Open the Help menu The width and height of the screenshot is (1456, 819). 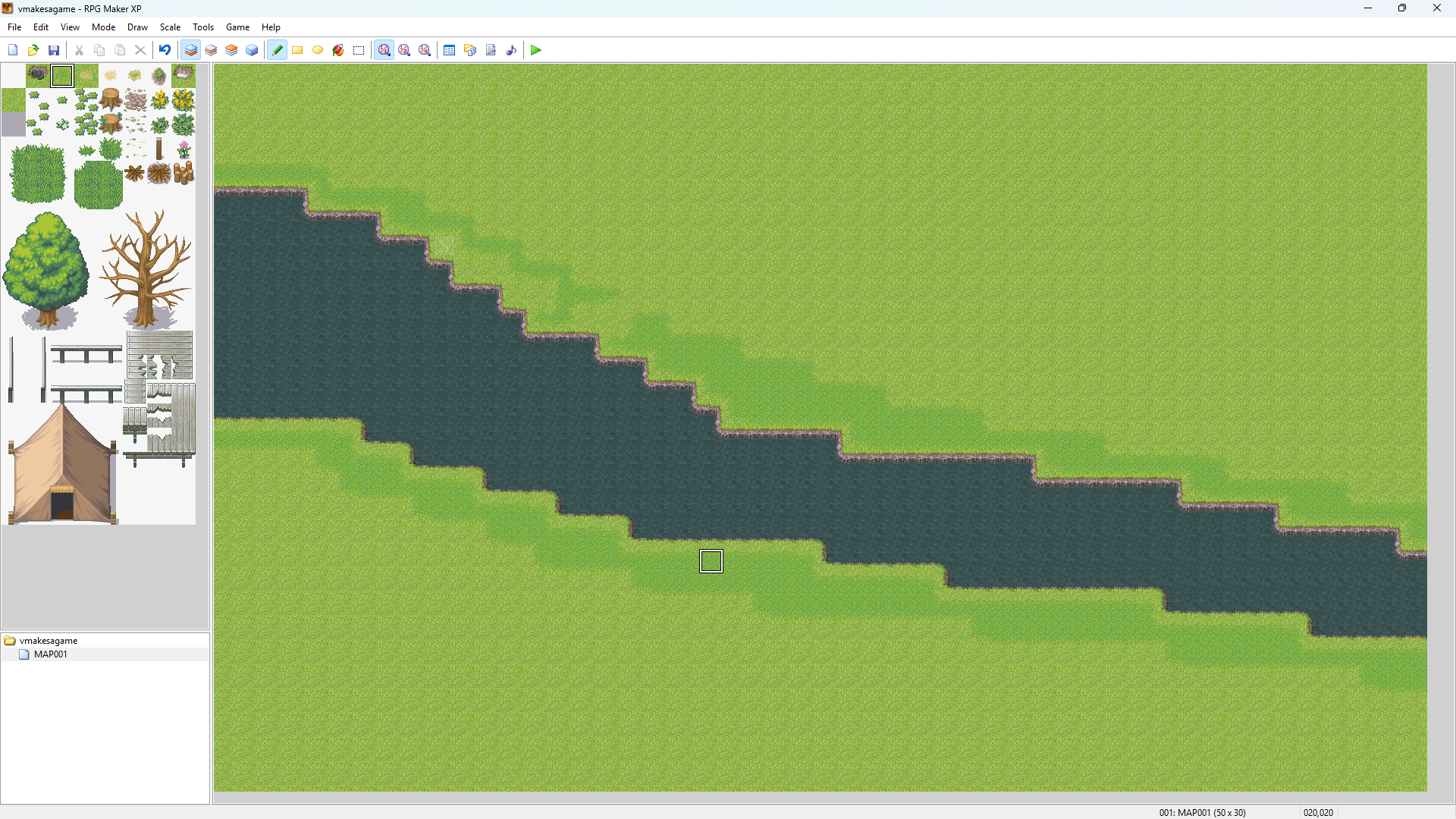click(x=271, y=27)
